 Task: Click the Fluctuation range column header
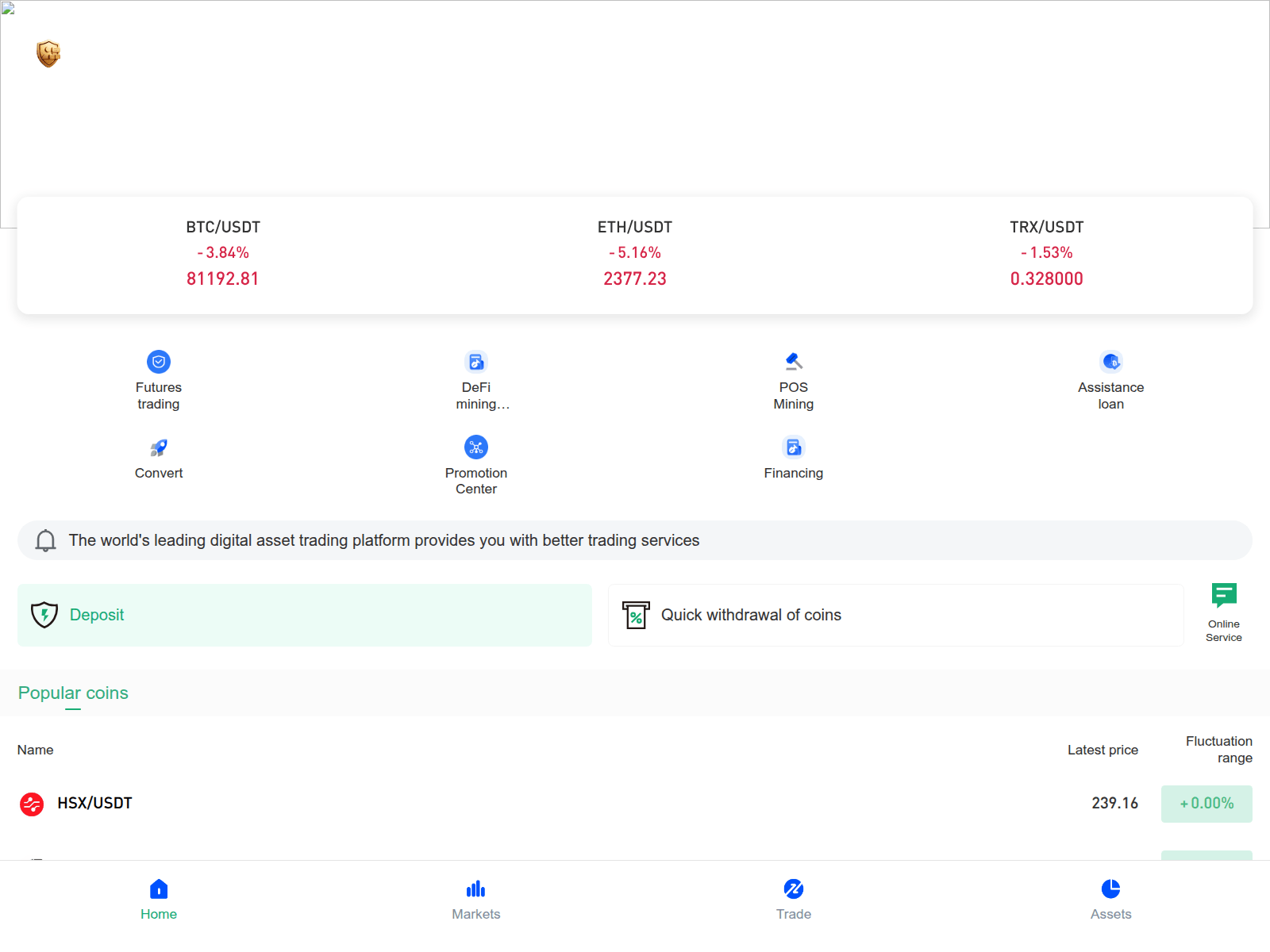(1219, 750)
